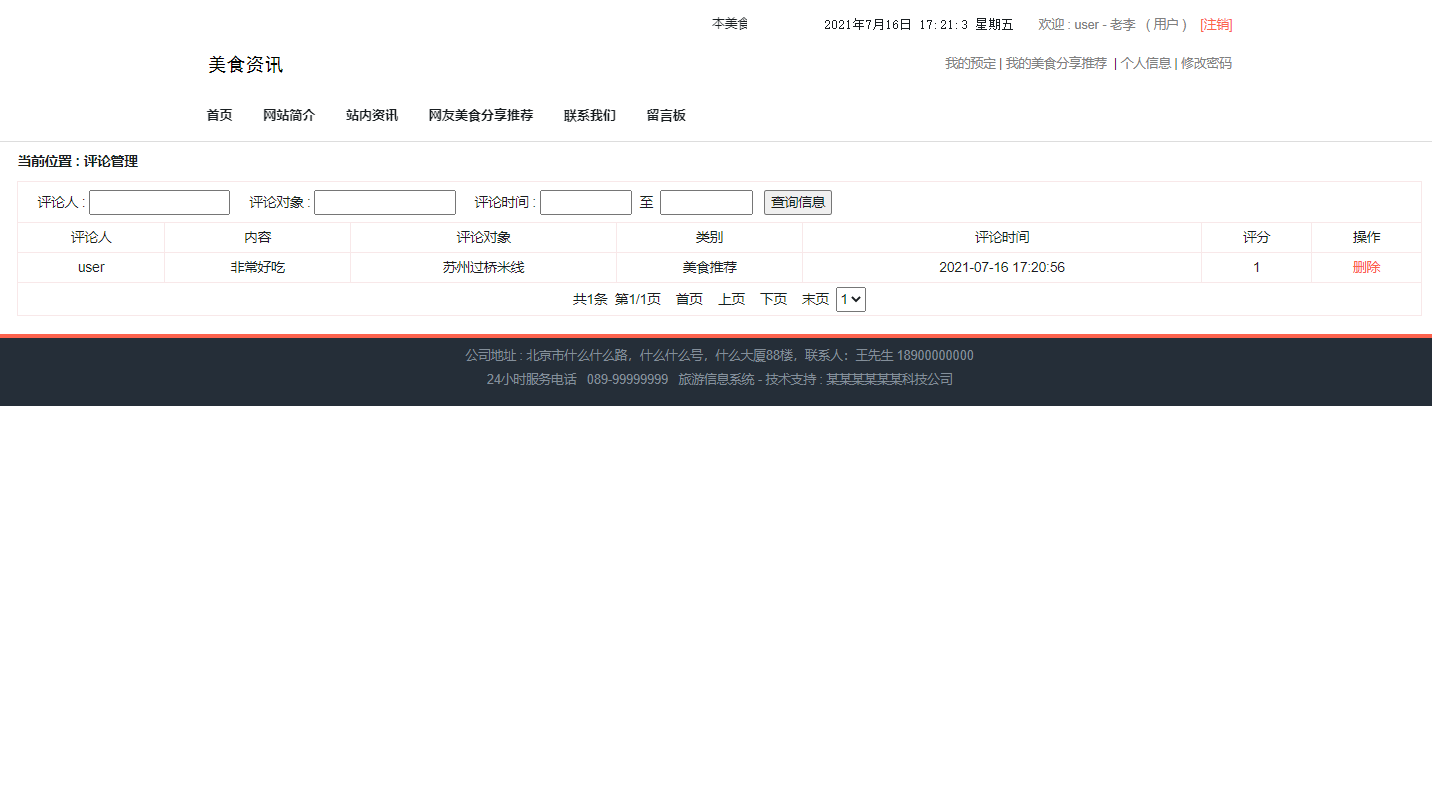Click the 查询信息 search button

point(798,202)
